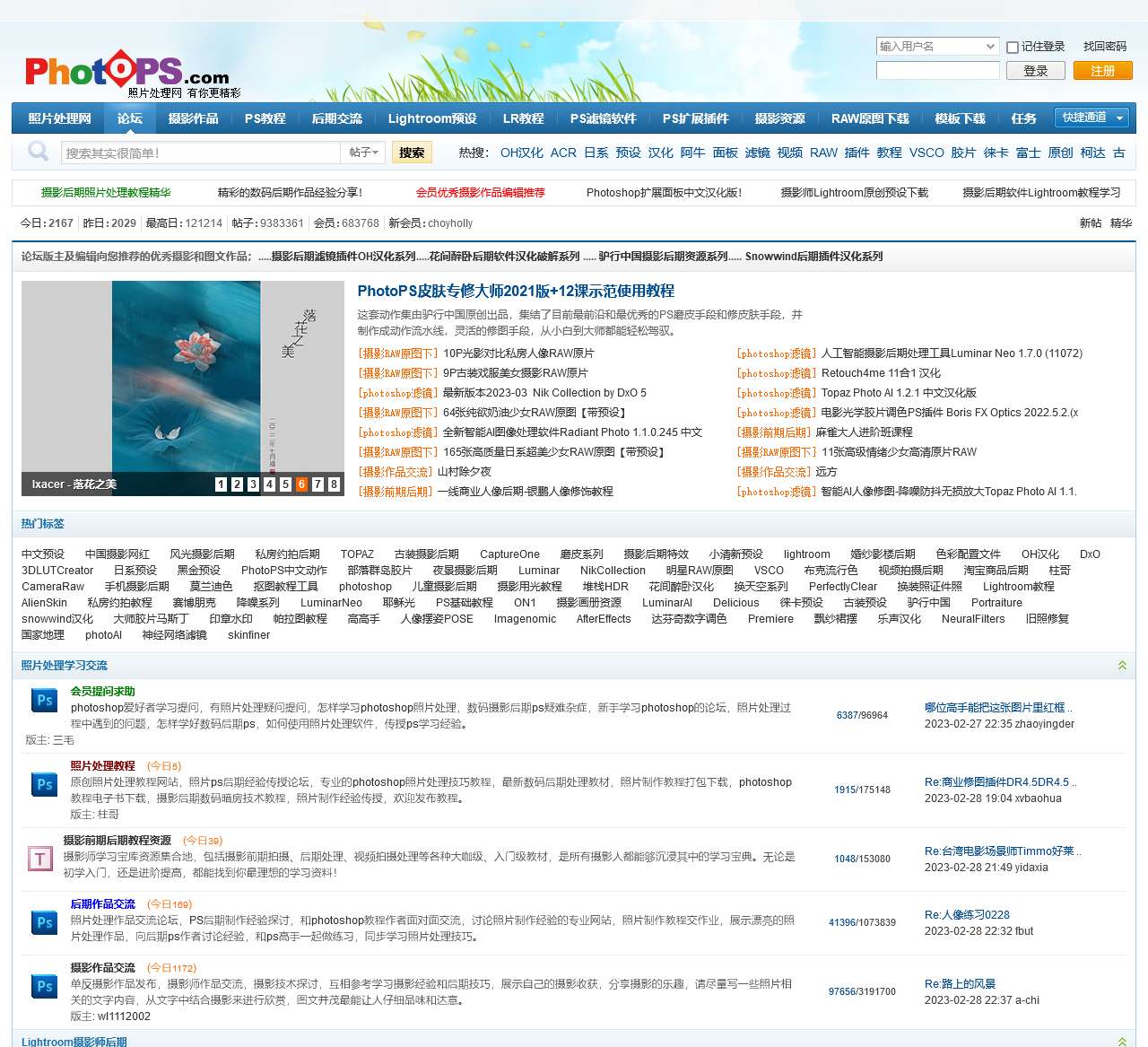
Task: Focus the password input field
Action: click(x=937, y=71)
